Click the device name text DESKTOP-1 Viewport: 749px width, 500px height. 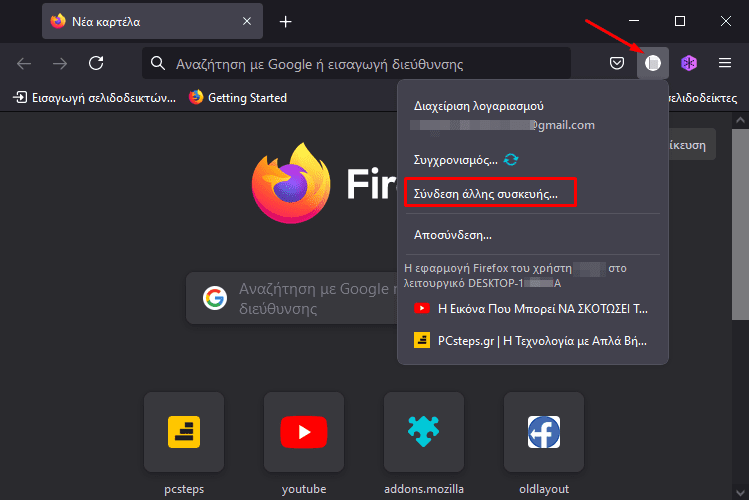[x=496, y=283]
